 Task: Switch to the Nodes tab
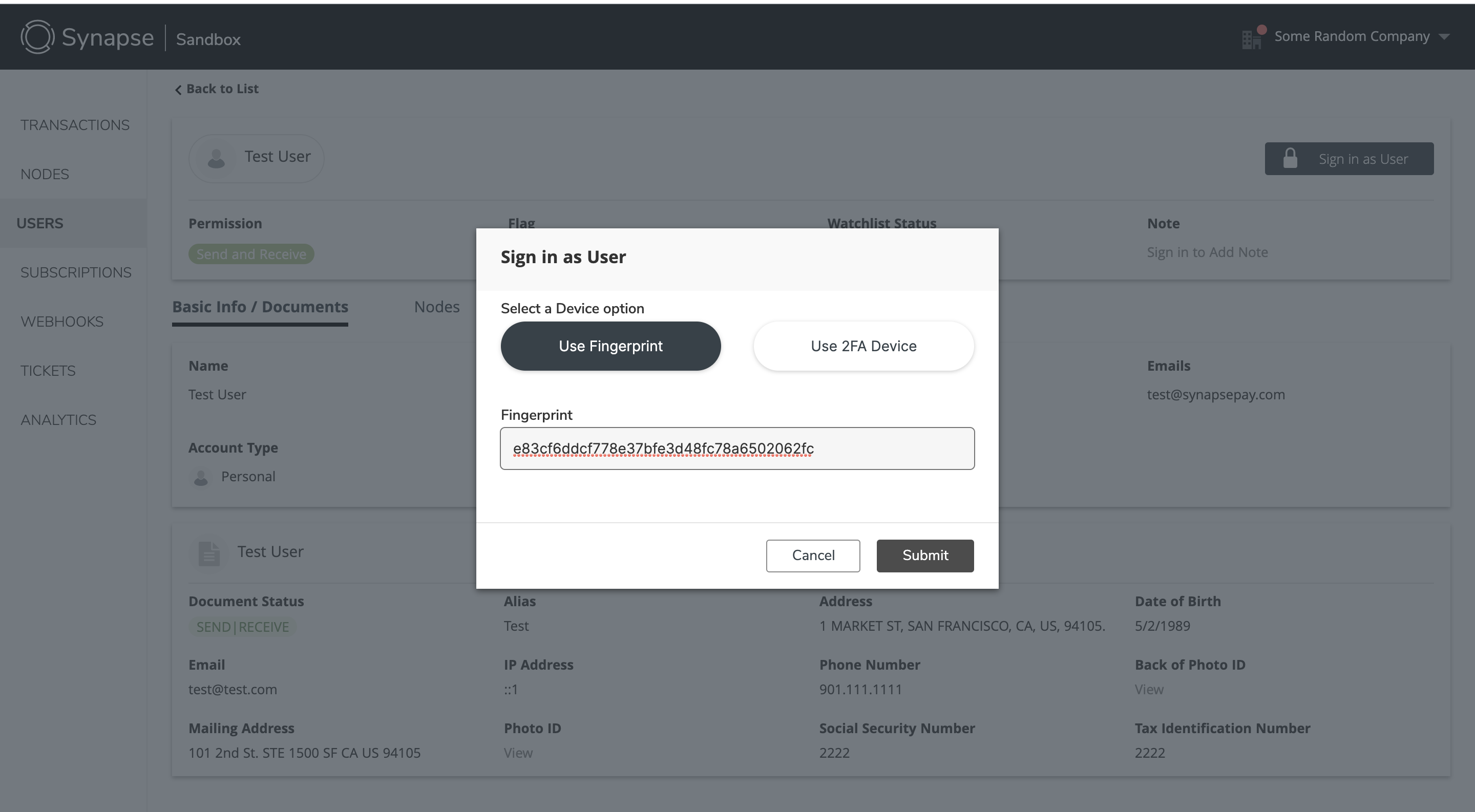tap(437, 307)
